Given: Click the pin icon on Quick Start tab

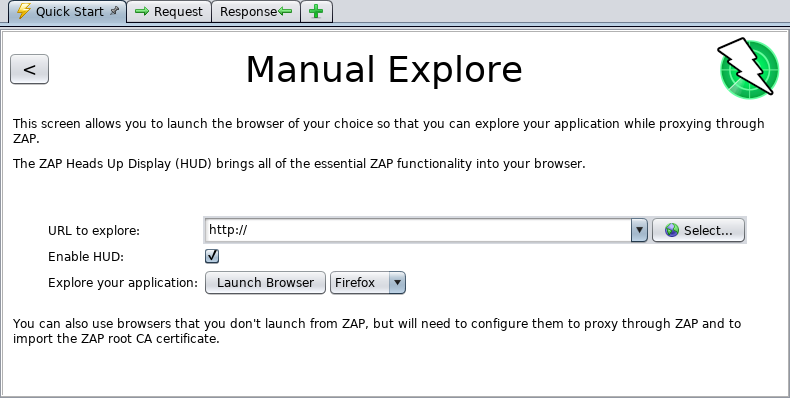Looking at the screenshot, I should click(114, 11).
